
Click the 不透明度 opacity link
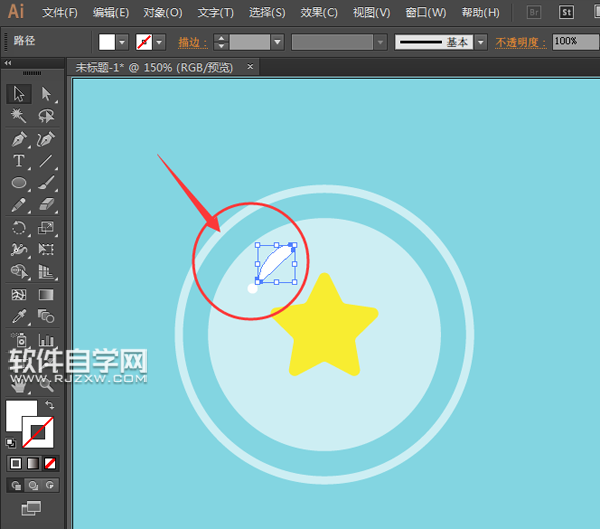[521, 42]
